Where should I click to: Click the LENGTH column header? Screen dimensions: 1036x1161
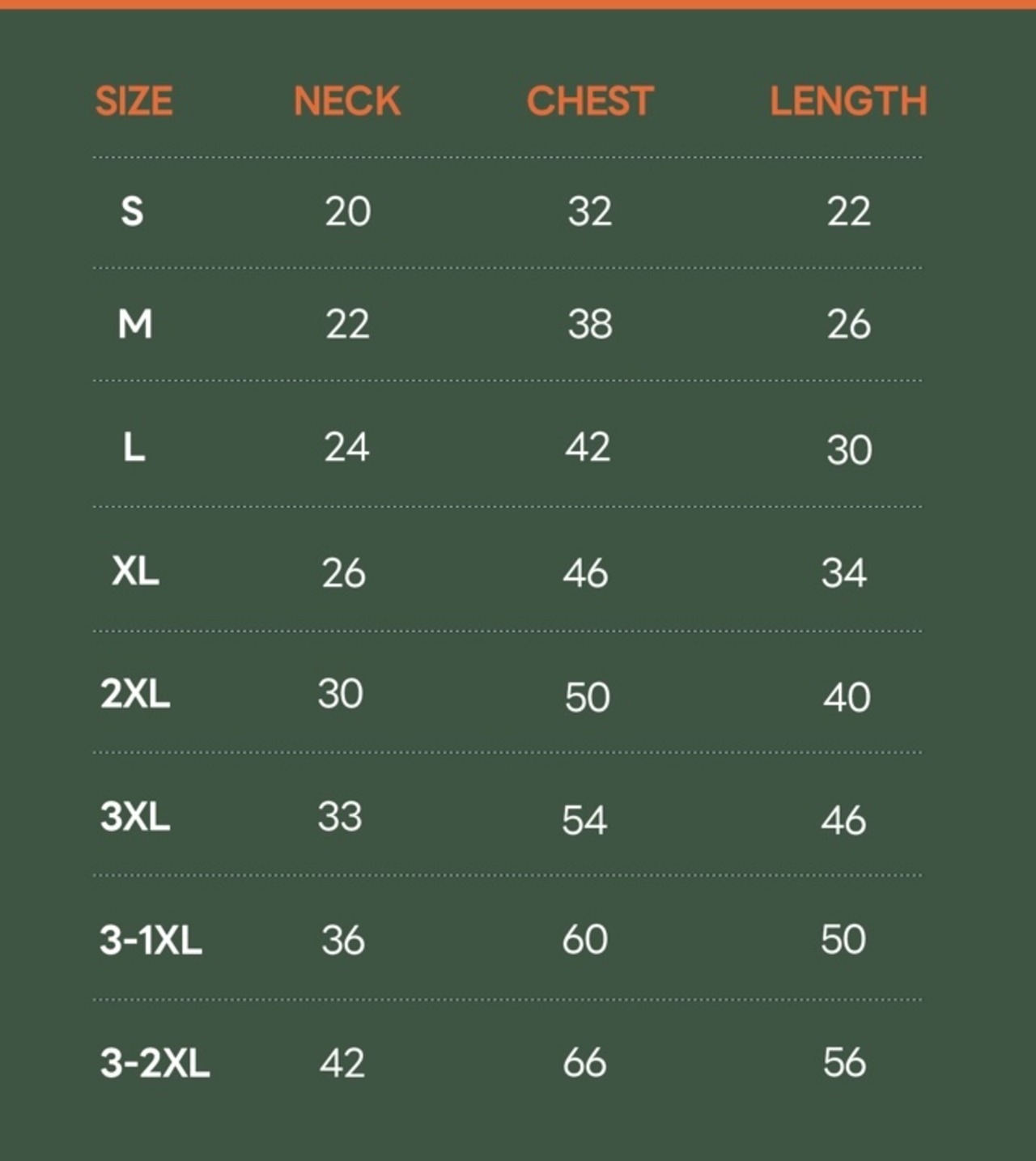847,101
